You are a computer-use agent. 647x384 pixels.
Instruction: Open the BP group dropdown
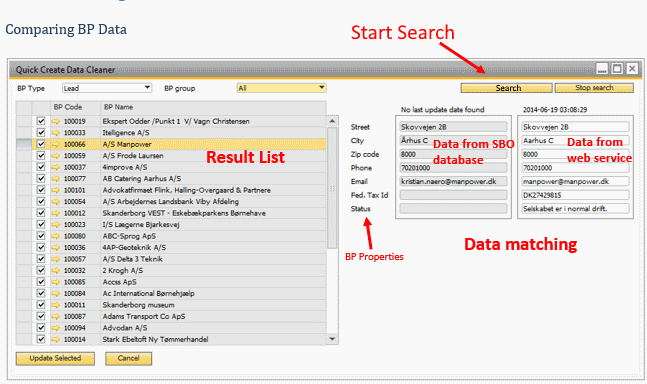281,88
